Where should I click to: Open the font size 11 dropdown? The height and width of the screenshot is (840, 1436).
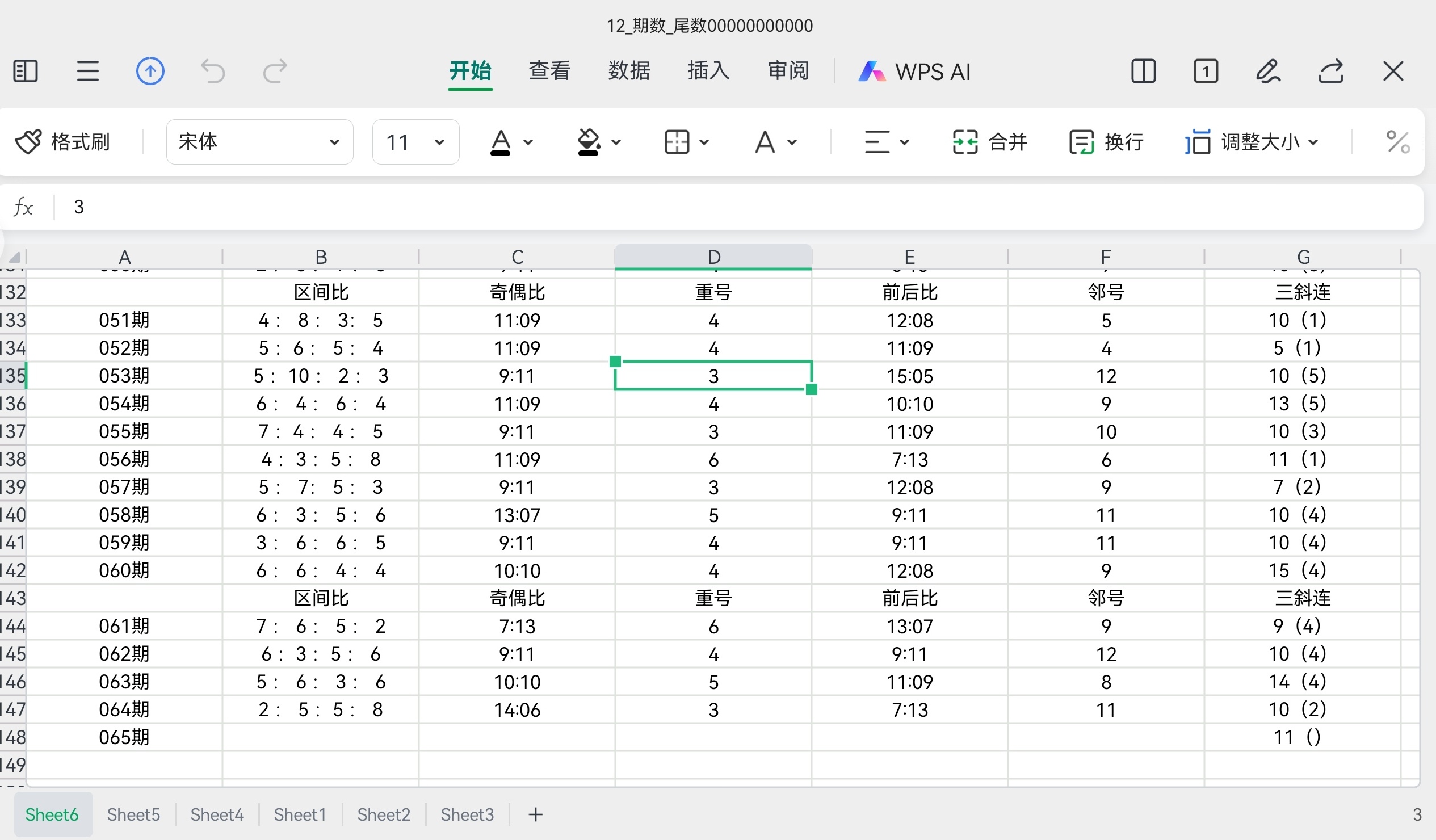click(415, 142)
